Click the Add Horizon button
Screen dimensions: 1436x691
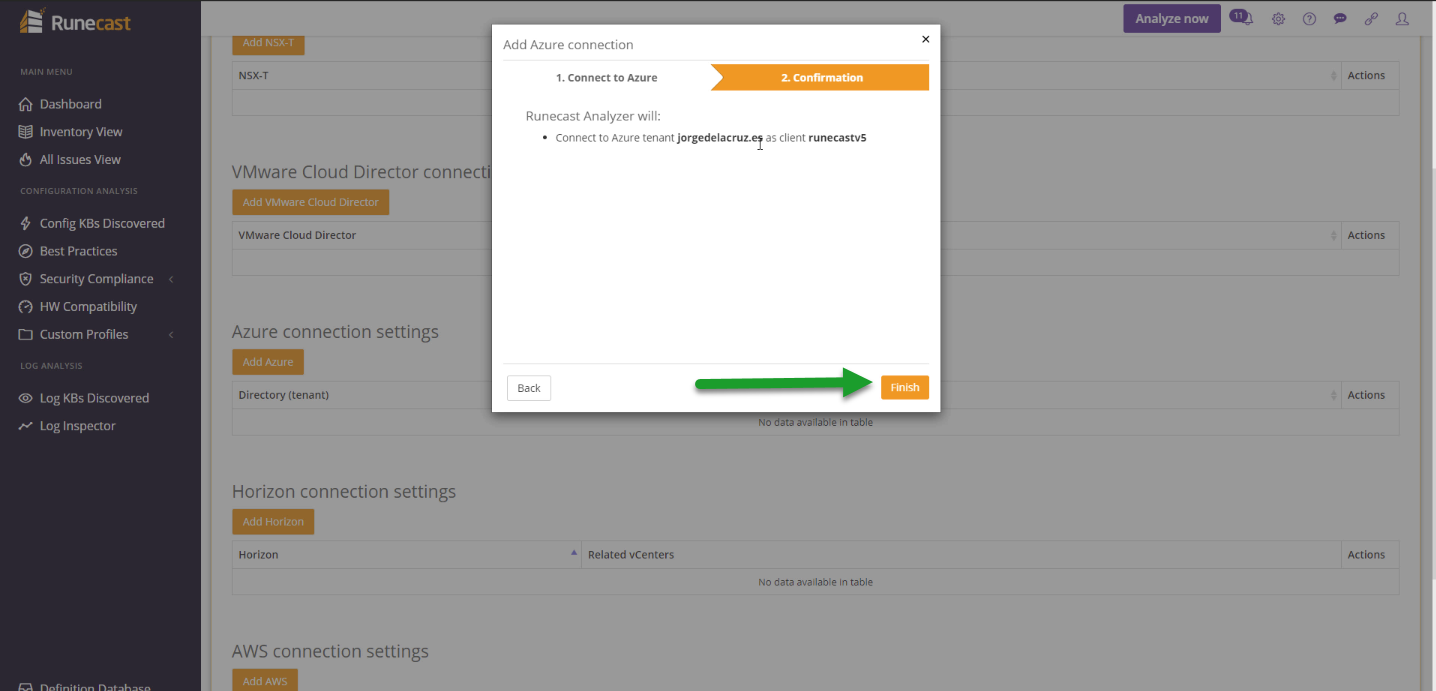tap(273, 521)
